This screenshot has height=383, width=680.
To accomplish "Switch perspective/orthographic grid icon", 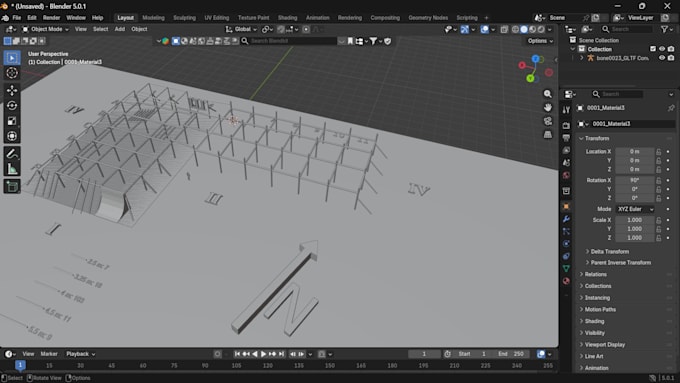I will click(x=548, y=134).
